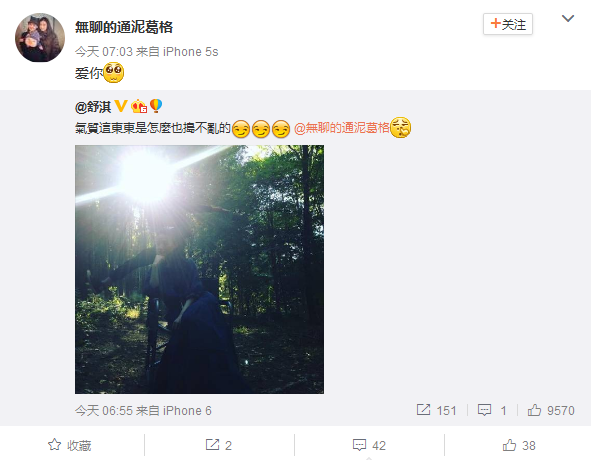This screenshot has height=460, width=591.
Task: Open the @舒淇 username link
Action: point(93,107)
